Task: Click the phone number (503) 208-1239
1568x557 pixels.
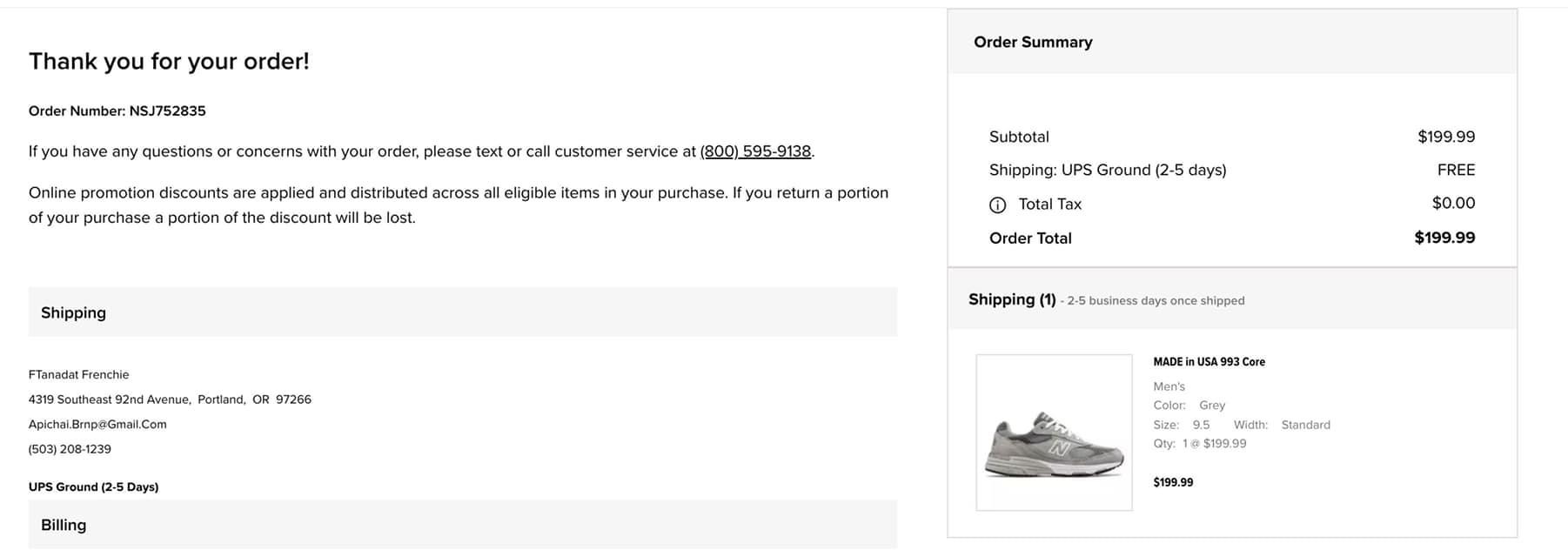Action: pyautogui.click(x=70, y=449)
